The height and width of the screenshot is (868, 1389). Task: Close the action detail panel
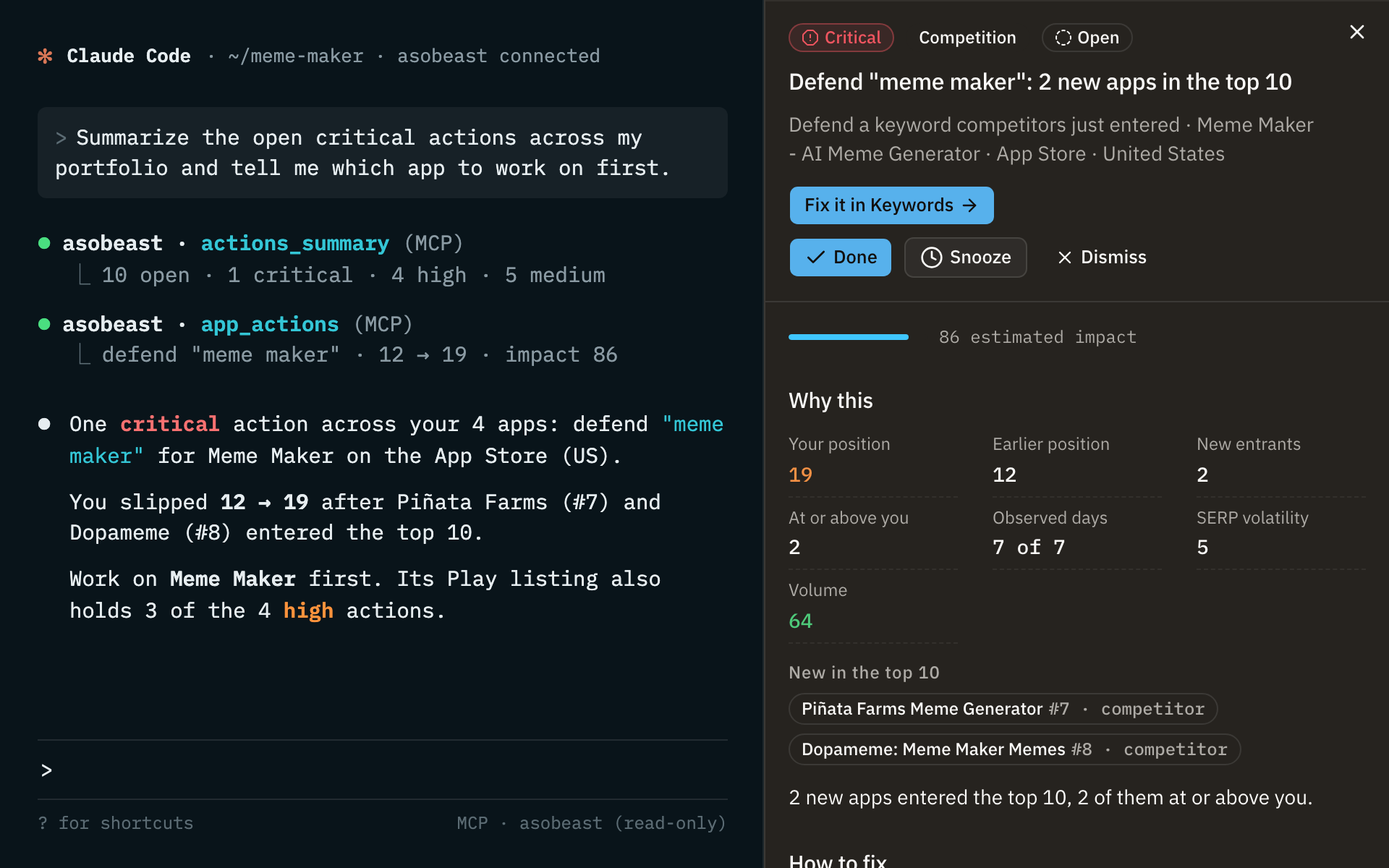pyautogui.click(x=1356, y=32)
